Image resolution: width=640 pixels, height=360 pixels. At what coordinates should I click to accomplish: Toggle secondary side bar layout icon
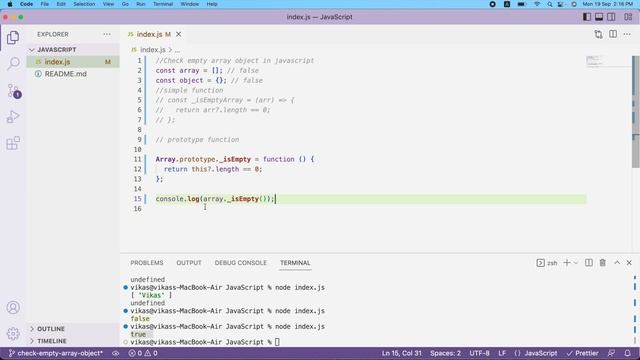611,17
